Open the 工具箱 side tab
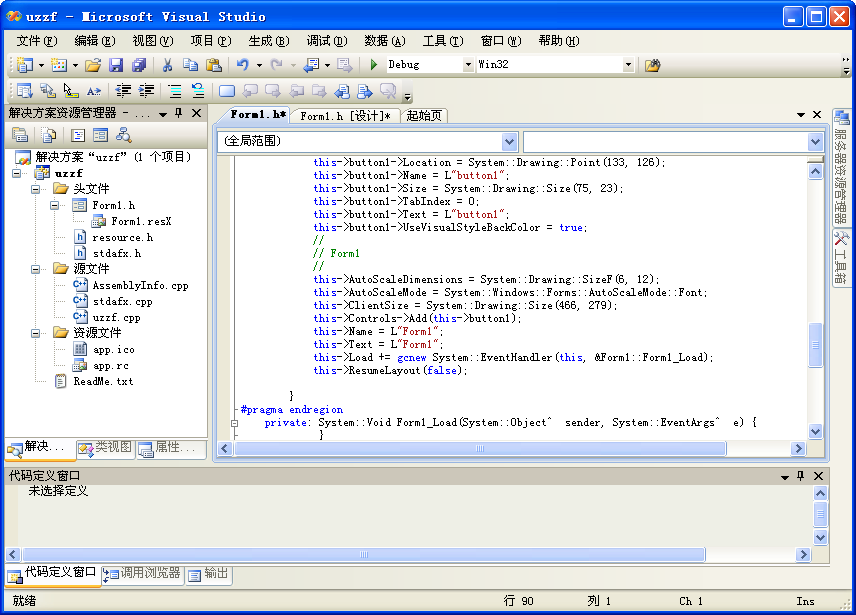This screenshot has width=856, height=615. point(841,258)
